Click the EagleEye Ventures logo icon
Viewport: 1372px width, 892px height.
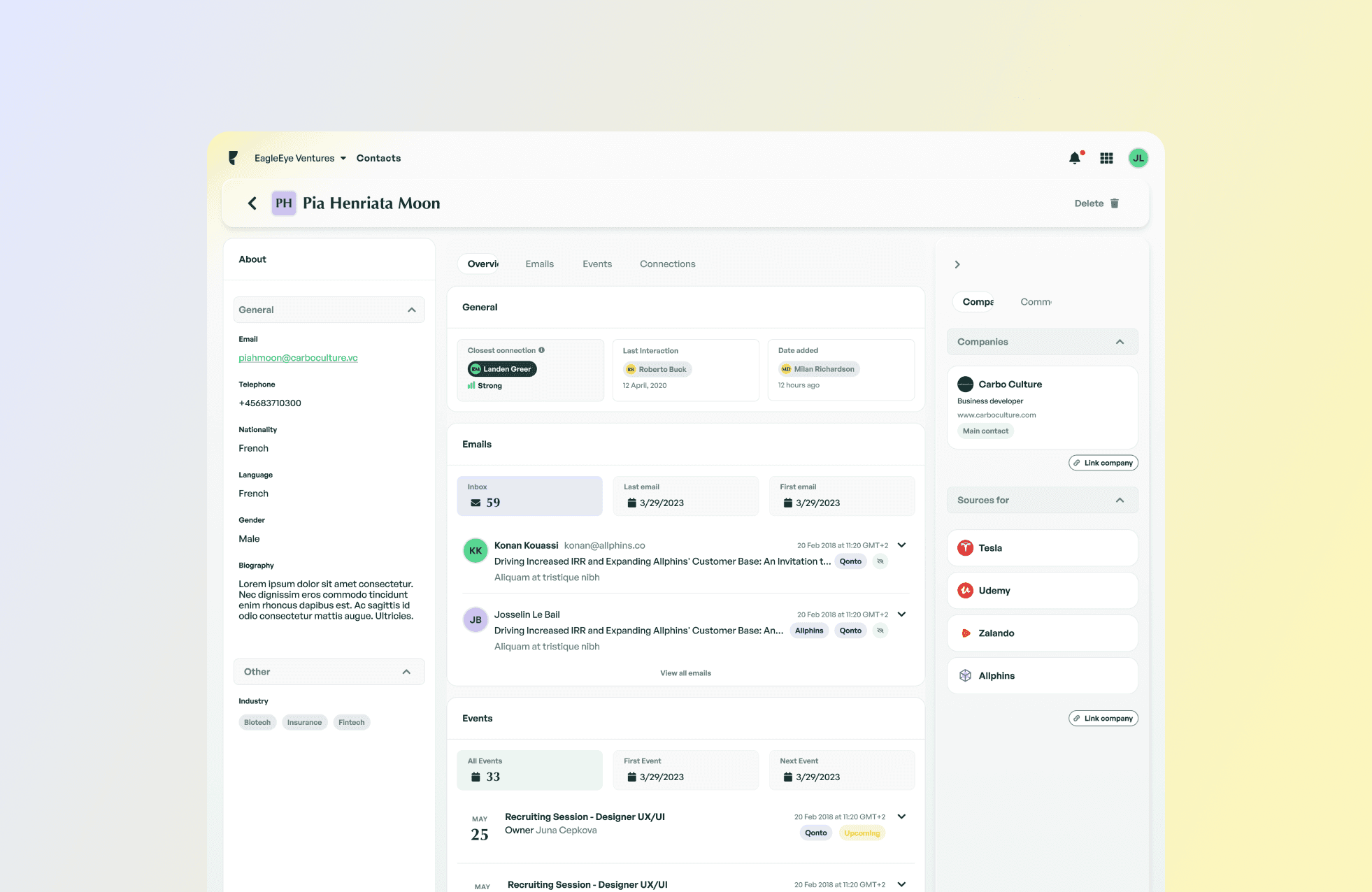tap(234, 158)
